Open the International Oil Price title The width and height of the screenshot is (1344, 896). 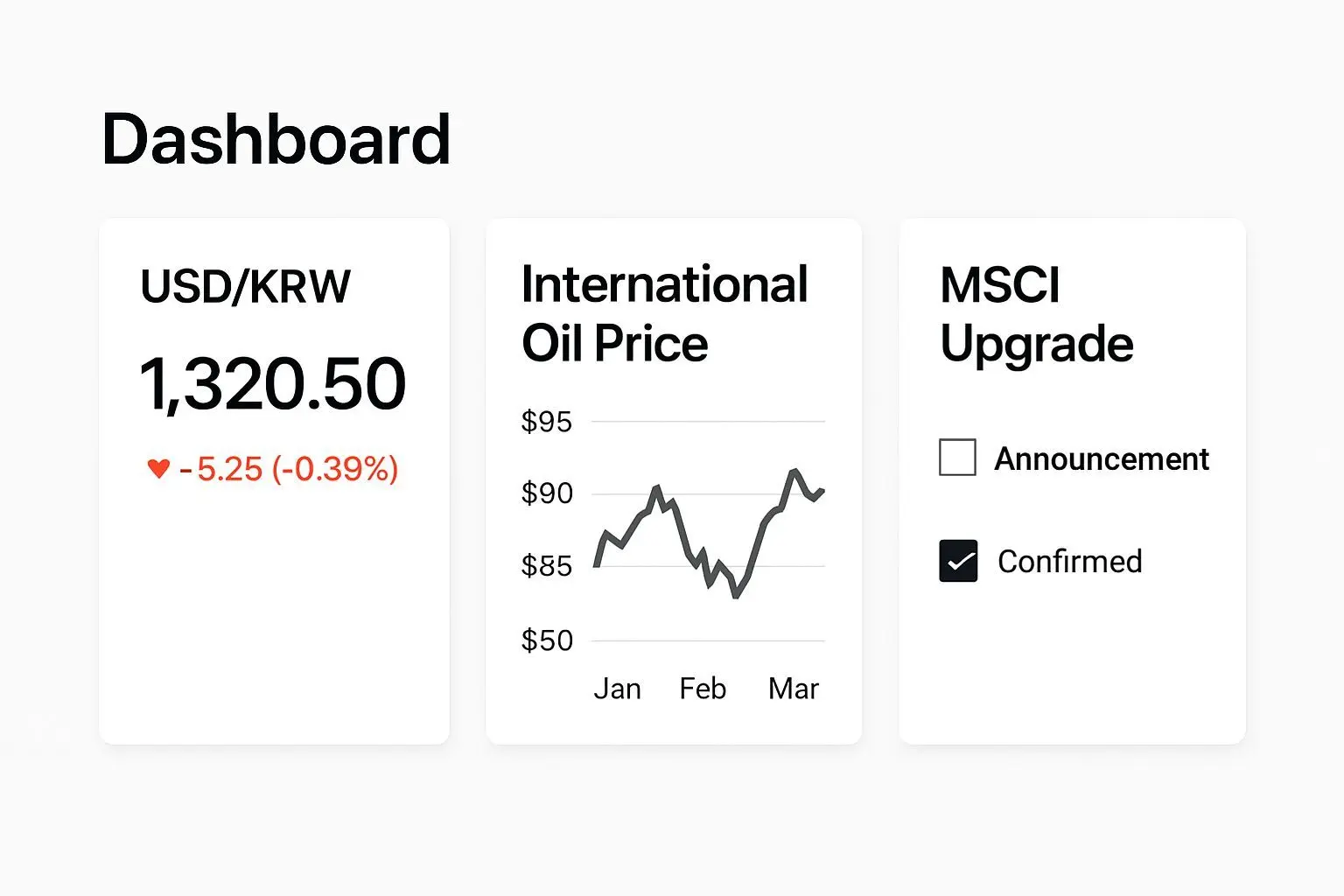pos(664,312)
